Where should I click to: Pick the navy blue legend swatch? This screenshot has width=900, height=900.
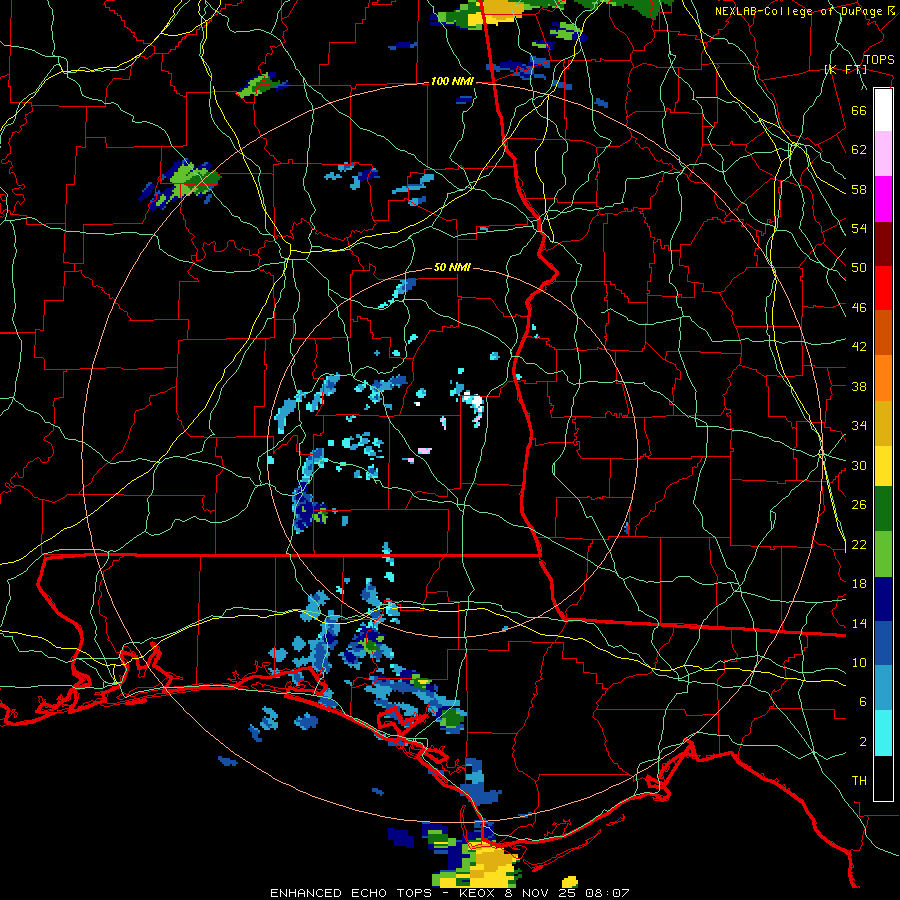coord(883,599)
